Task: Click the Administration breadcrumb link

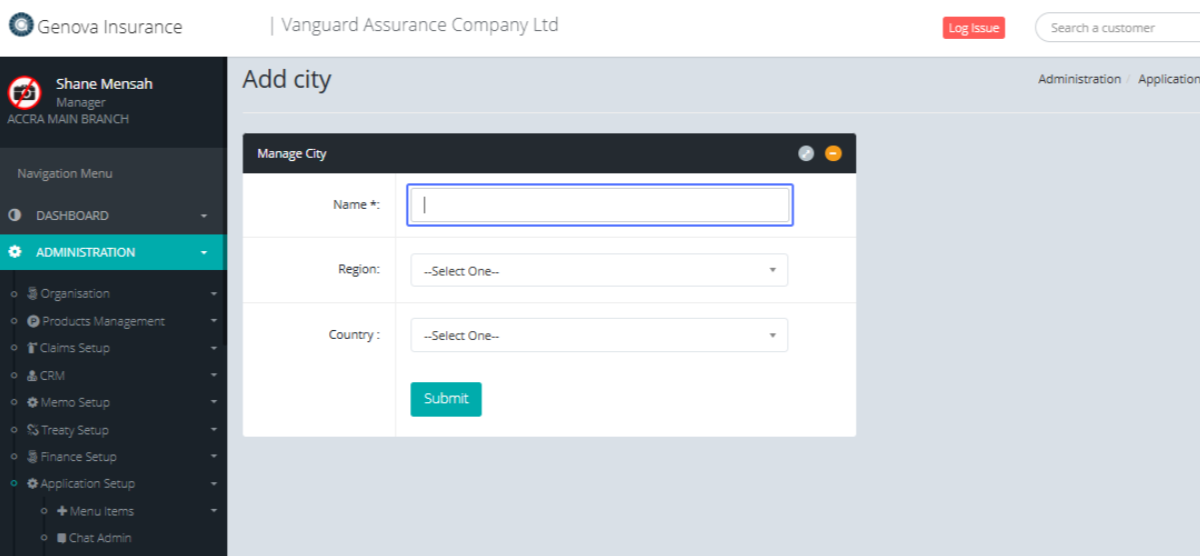Action: [x=1079, y=79]
